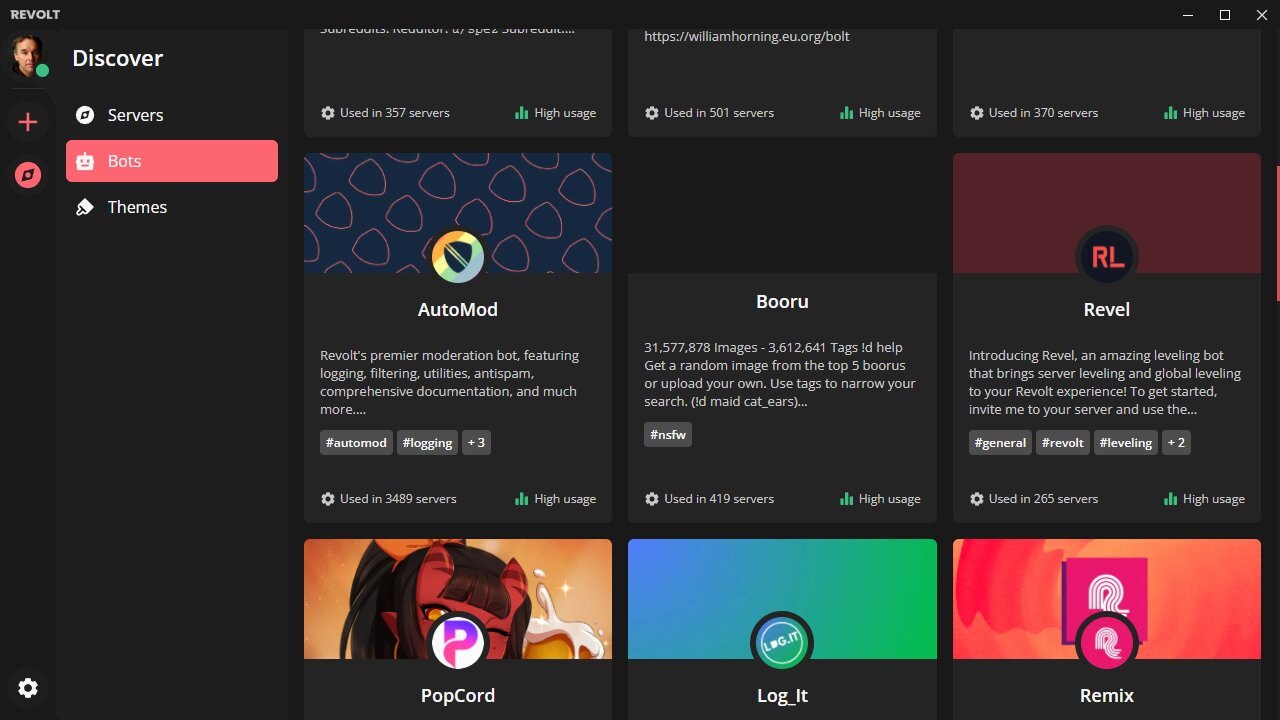Click the Booru description text
The height and width of the screenshot is (720, 1280).
[x=780, y=374]
